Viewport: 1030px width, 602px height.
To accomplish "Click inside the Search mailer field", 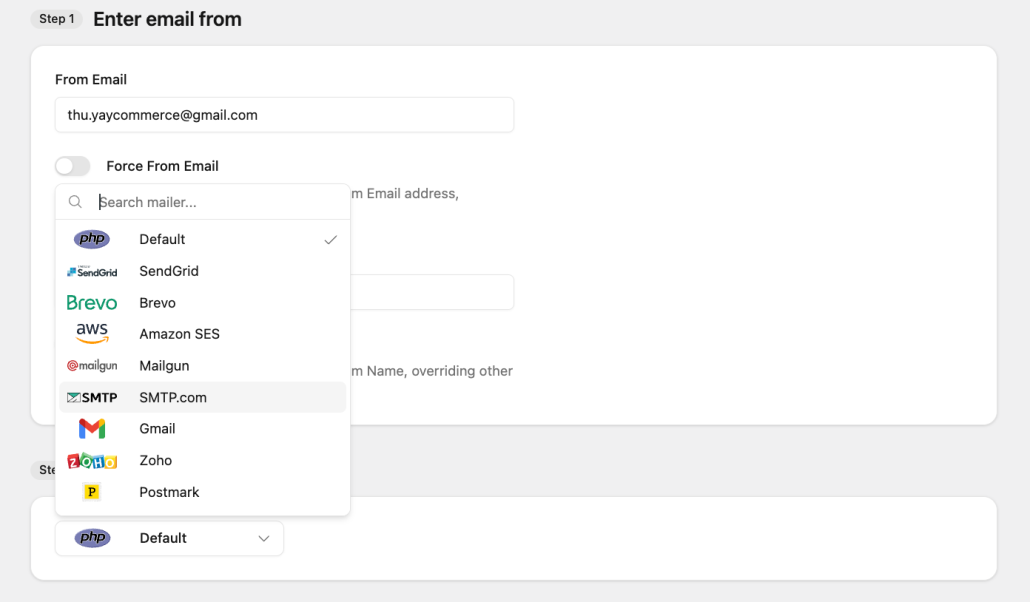I will [x=200, y=201].
